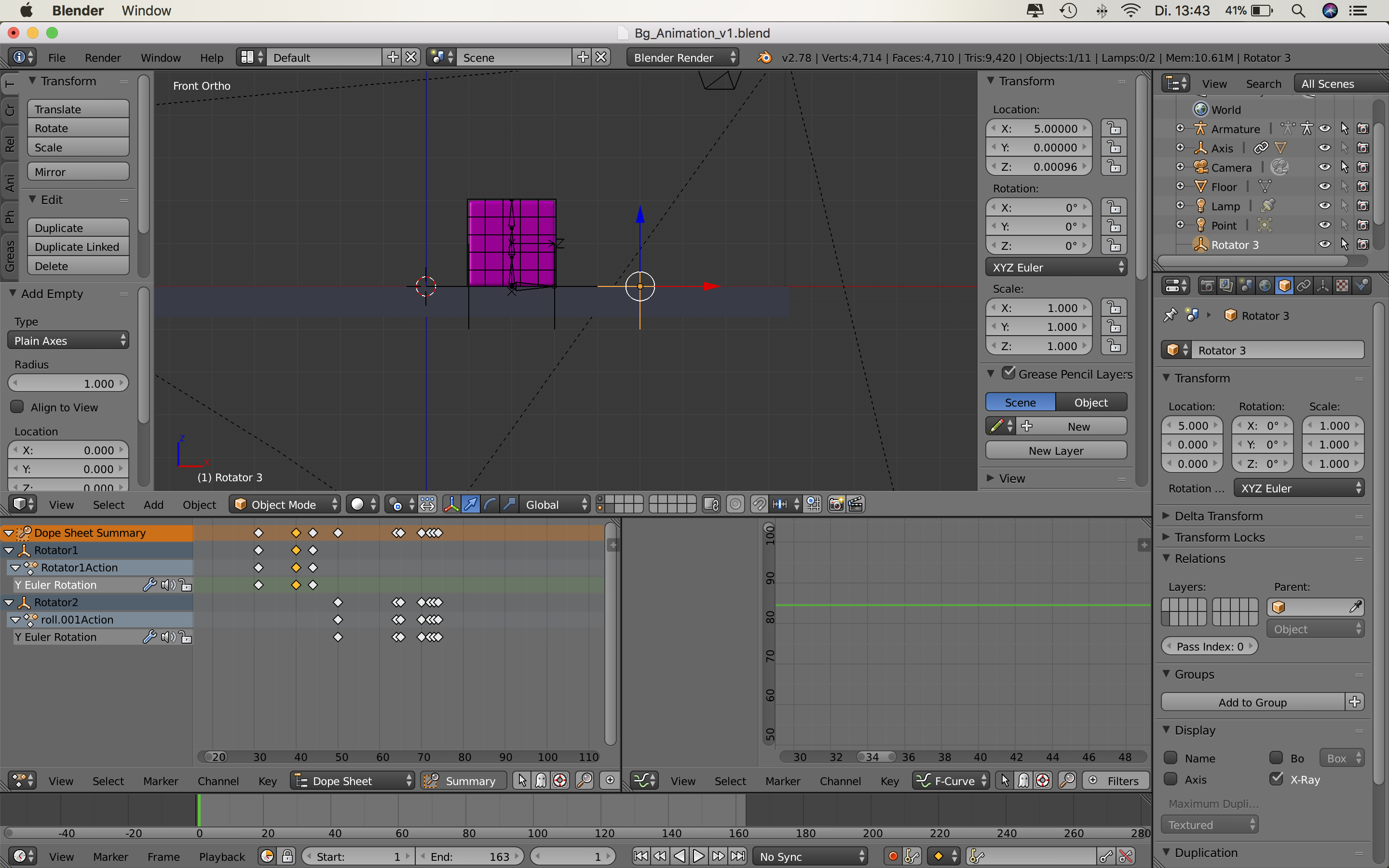Open the Dope Sheet Key menu
This screenshot has height=868, width=1389.
[x=267, y=781]
